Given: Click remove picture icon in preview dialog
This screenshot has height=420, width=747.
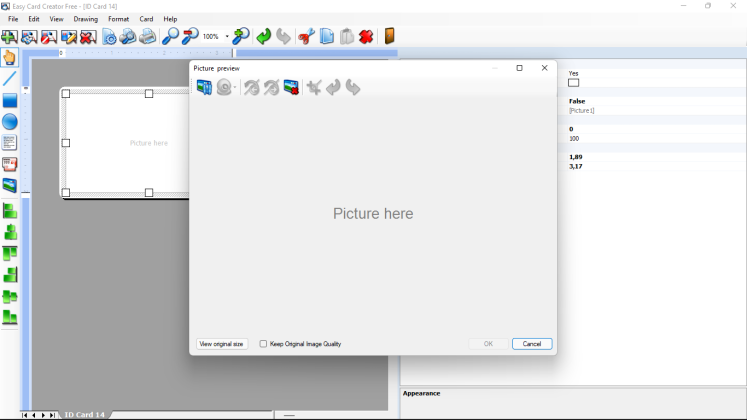Looking at the screenshot, I should tap(291, 87).
